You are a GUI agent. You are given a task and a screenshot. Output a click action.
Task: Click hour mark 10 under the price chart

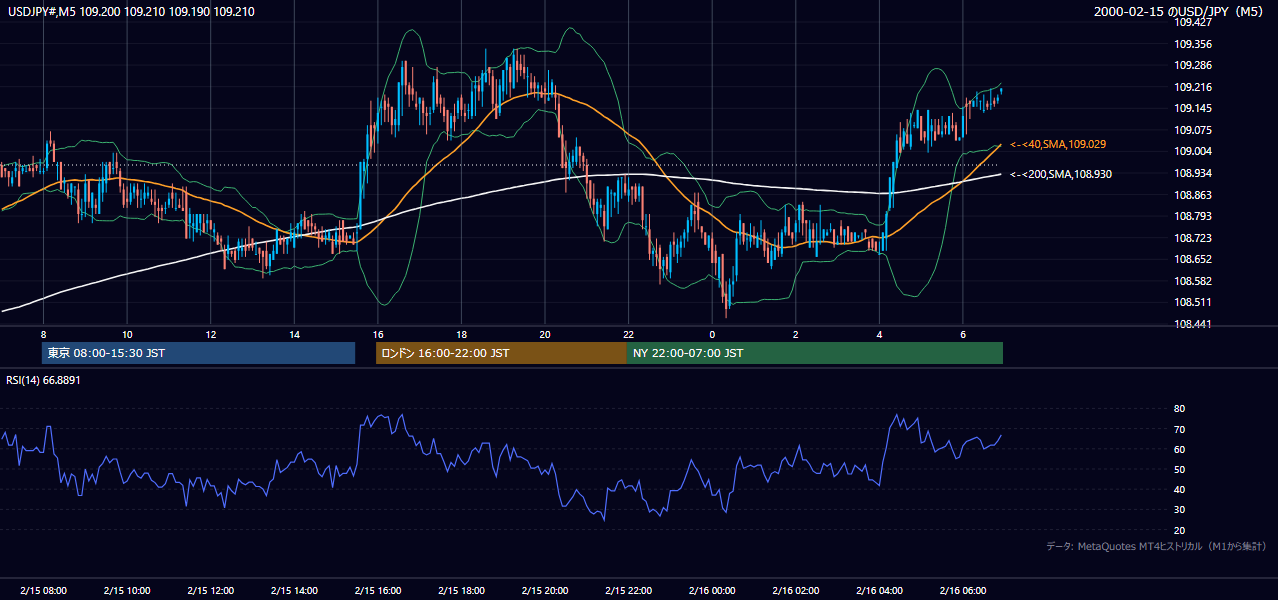point(127,333)
